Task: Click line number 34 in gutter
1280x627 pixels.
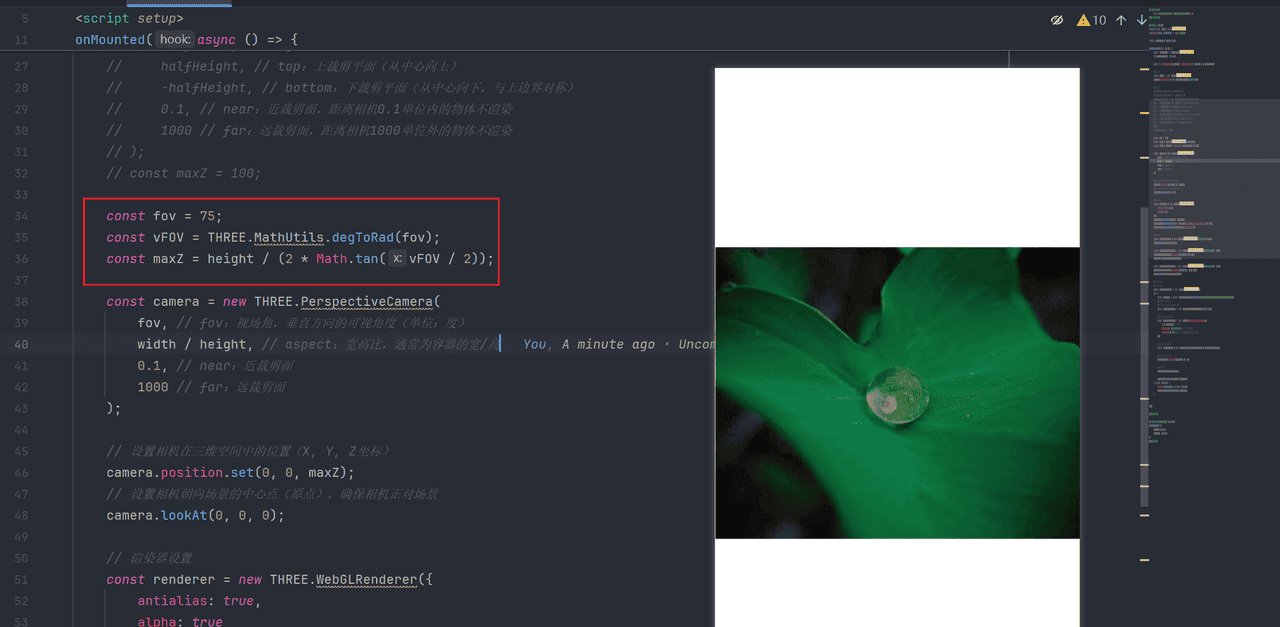Action: (x=22, y=216)
